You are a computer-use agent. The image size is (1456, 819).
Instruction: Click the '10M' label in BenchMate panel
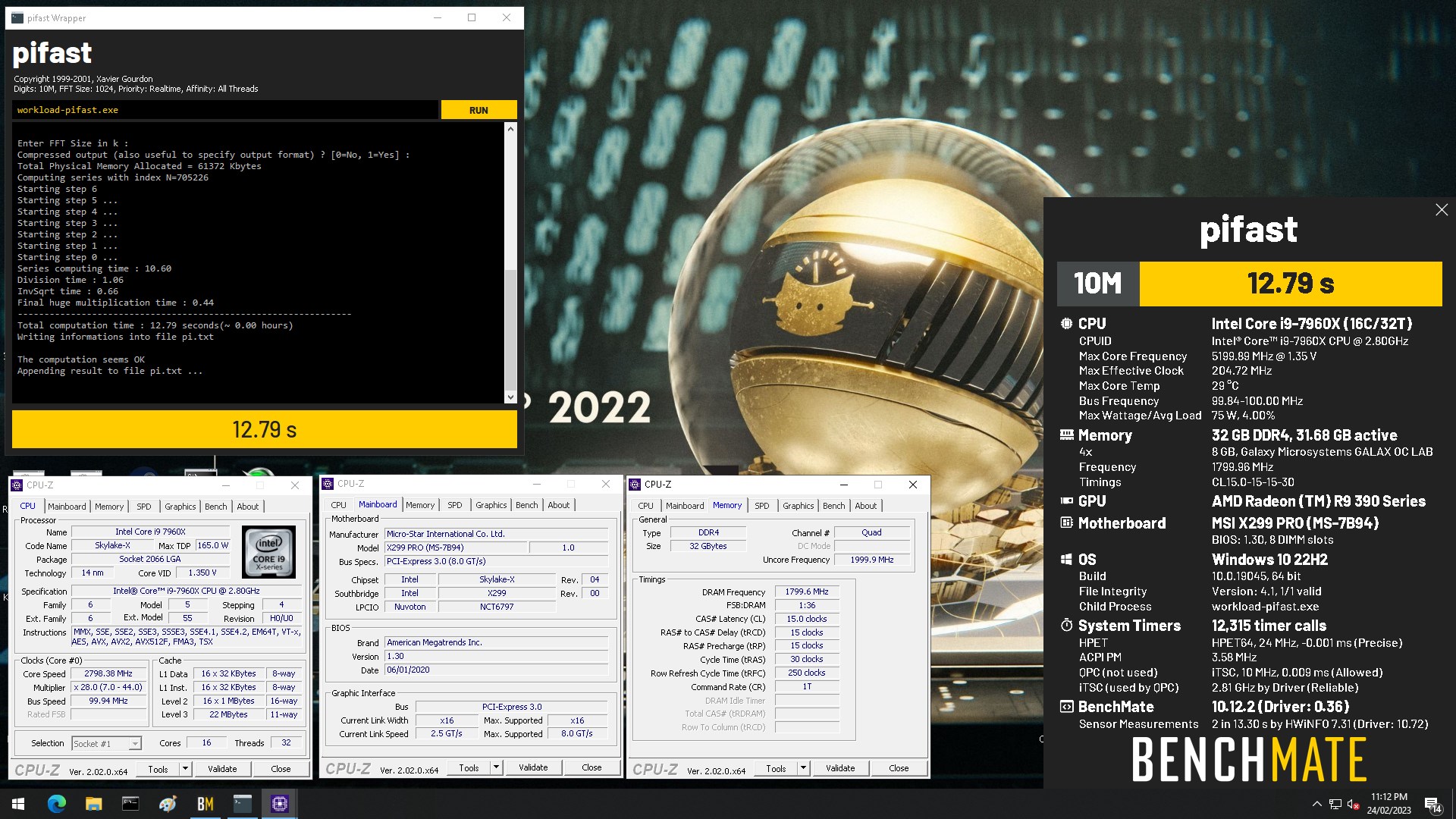pos(1098,284)
